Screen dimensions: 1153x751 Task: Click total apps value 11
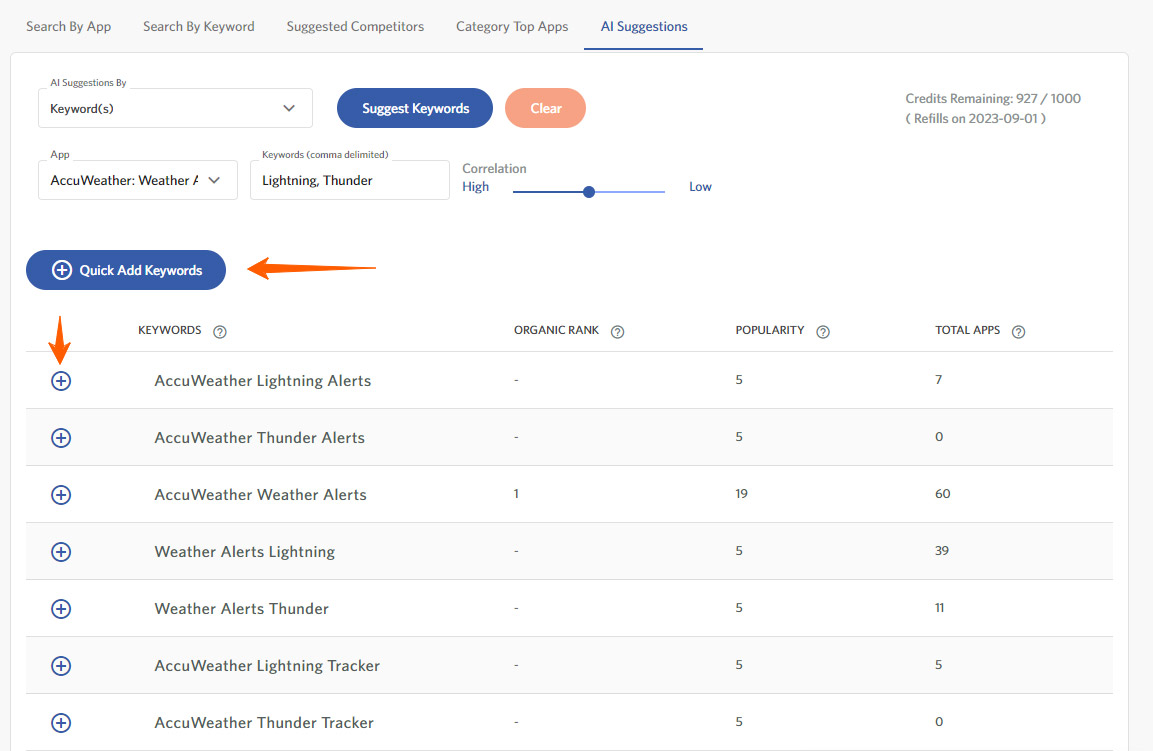(x=940, y=608)
